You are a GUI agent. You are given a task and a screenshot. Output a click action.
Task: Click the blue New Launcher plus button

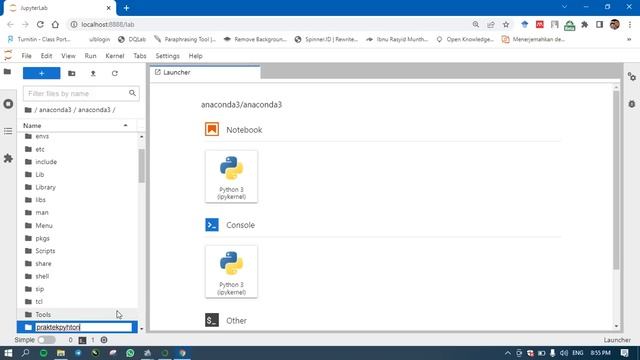coord(42,73)
